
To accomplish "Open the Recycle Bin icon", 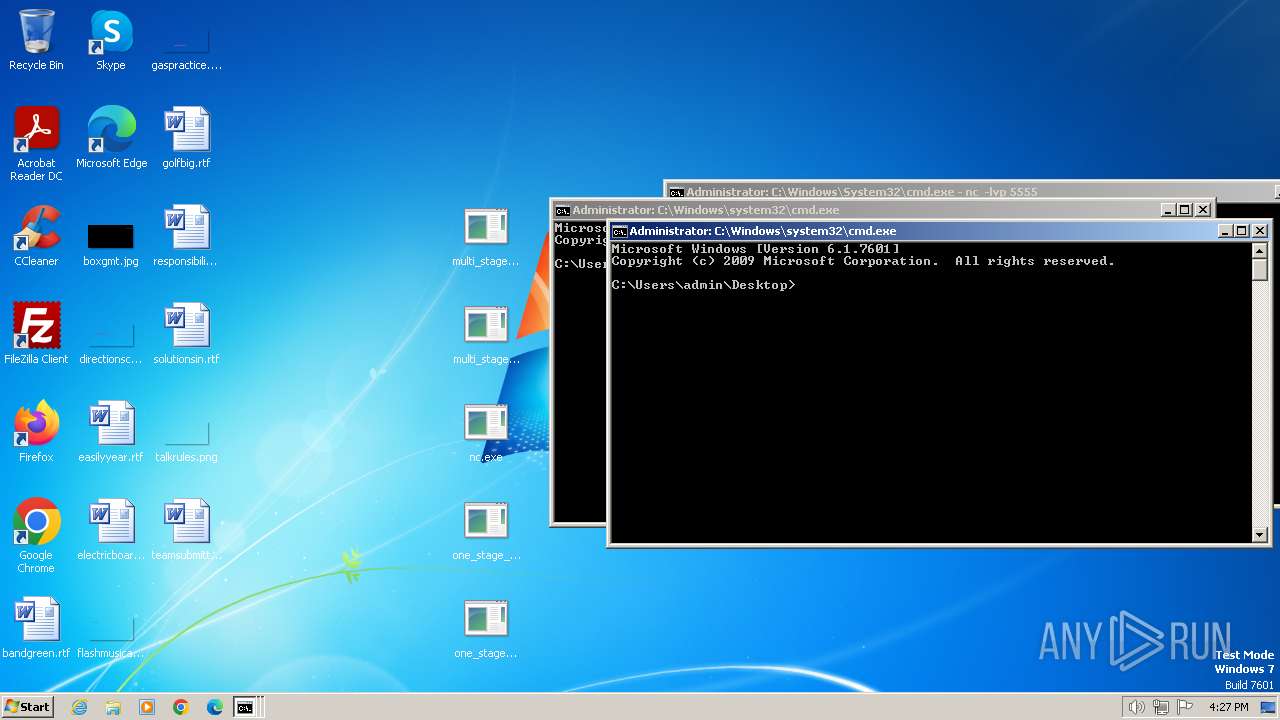I will pos(36,40).
